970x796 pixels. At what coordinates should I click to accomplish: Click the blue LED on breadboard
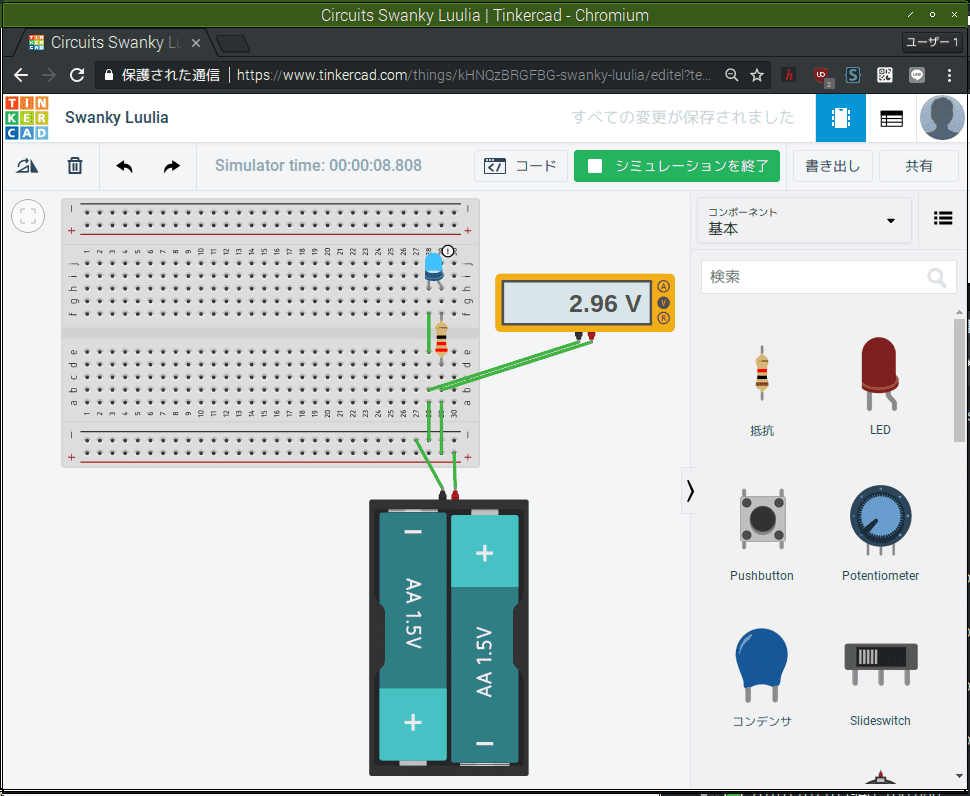(434, 267)
